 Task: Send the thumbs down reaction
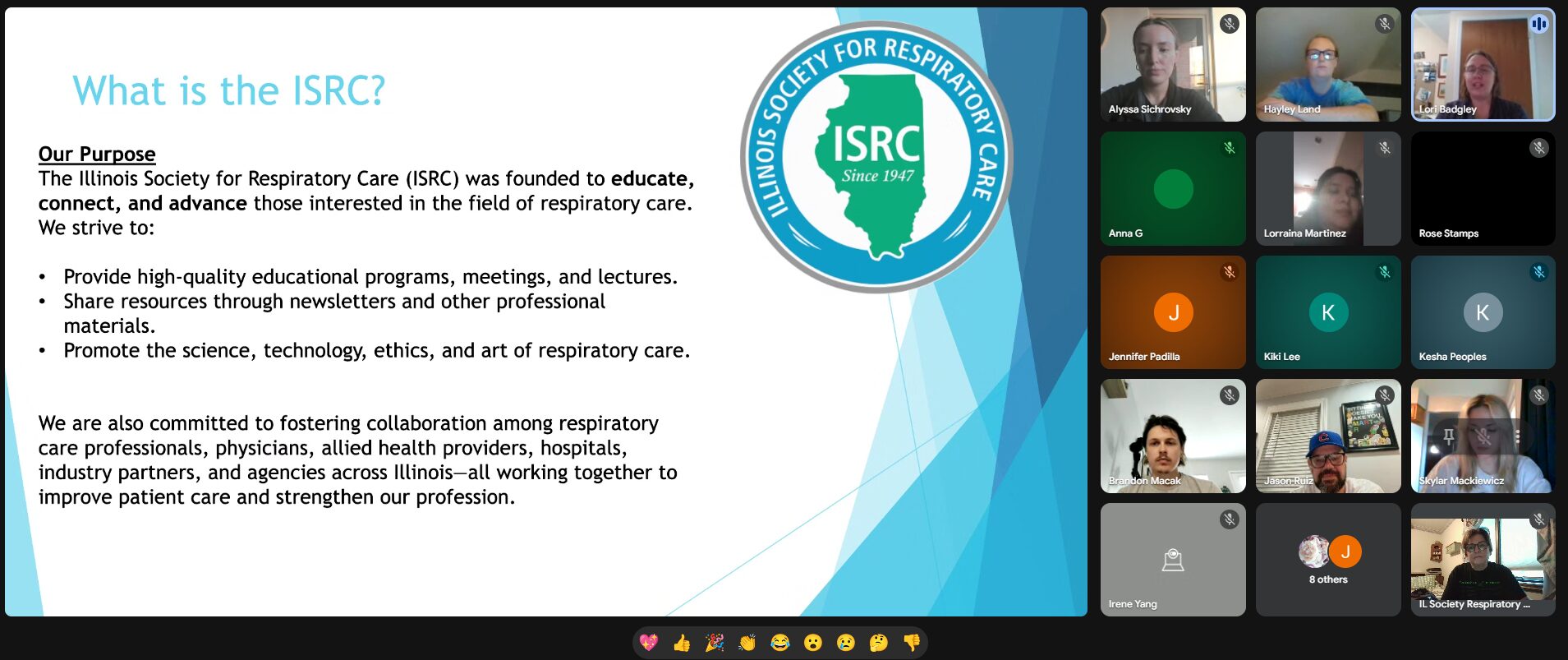[x=912, y=643]
